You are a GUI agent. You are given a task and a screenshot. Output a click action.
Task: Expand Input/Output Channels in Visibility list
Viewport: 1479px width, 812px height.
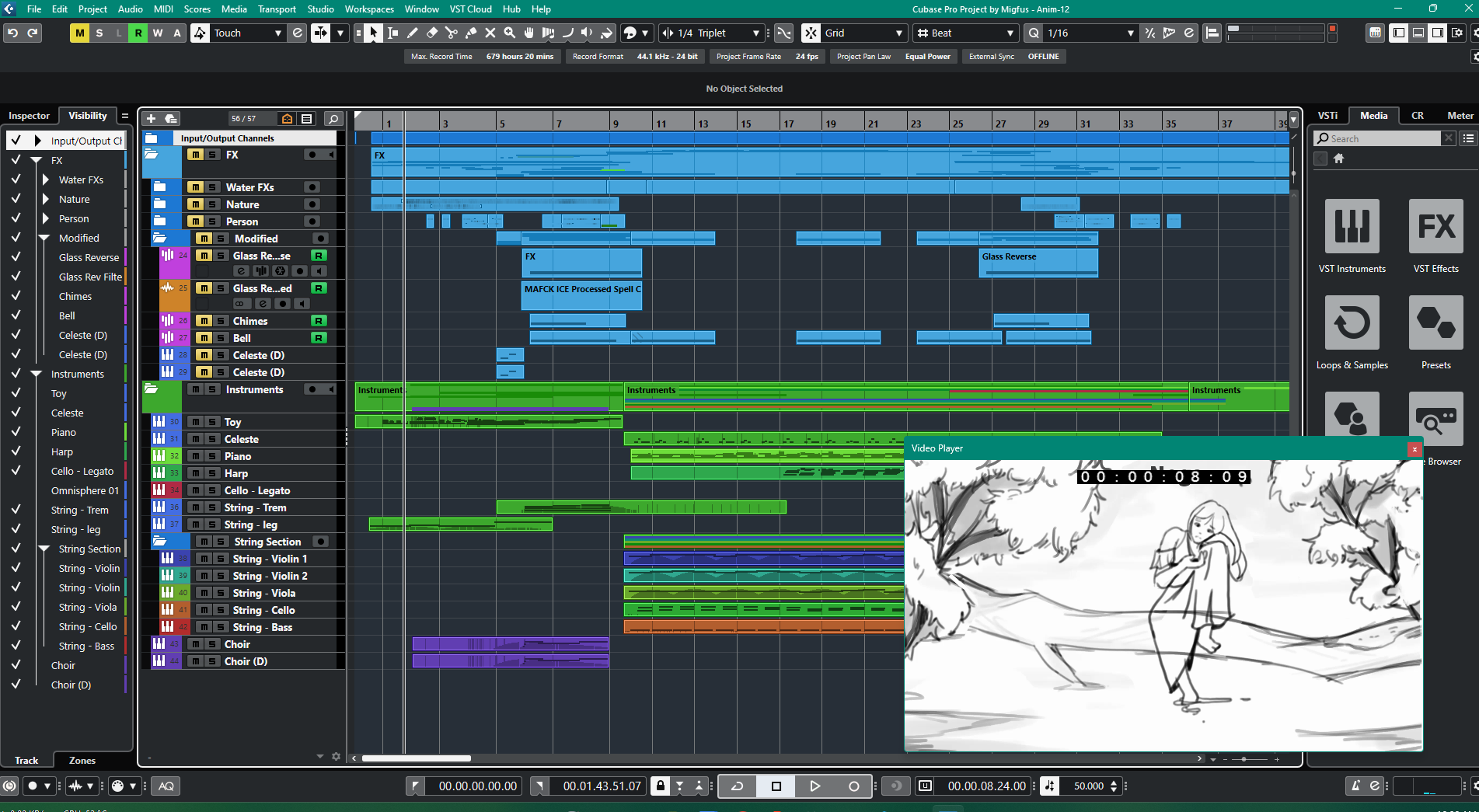[x=37, y=141]
